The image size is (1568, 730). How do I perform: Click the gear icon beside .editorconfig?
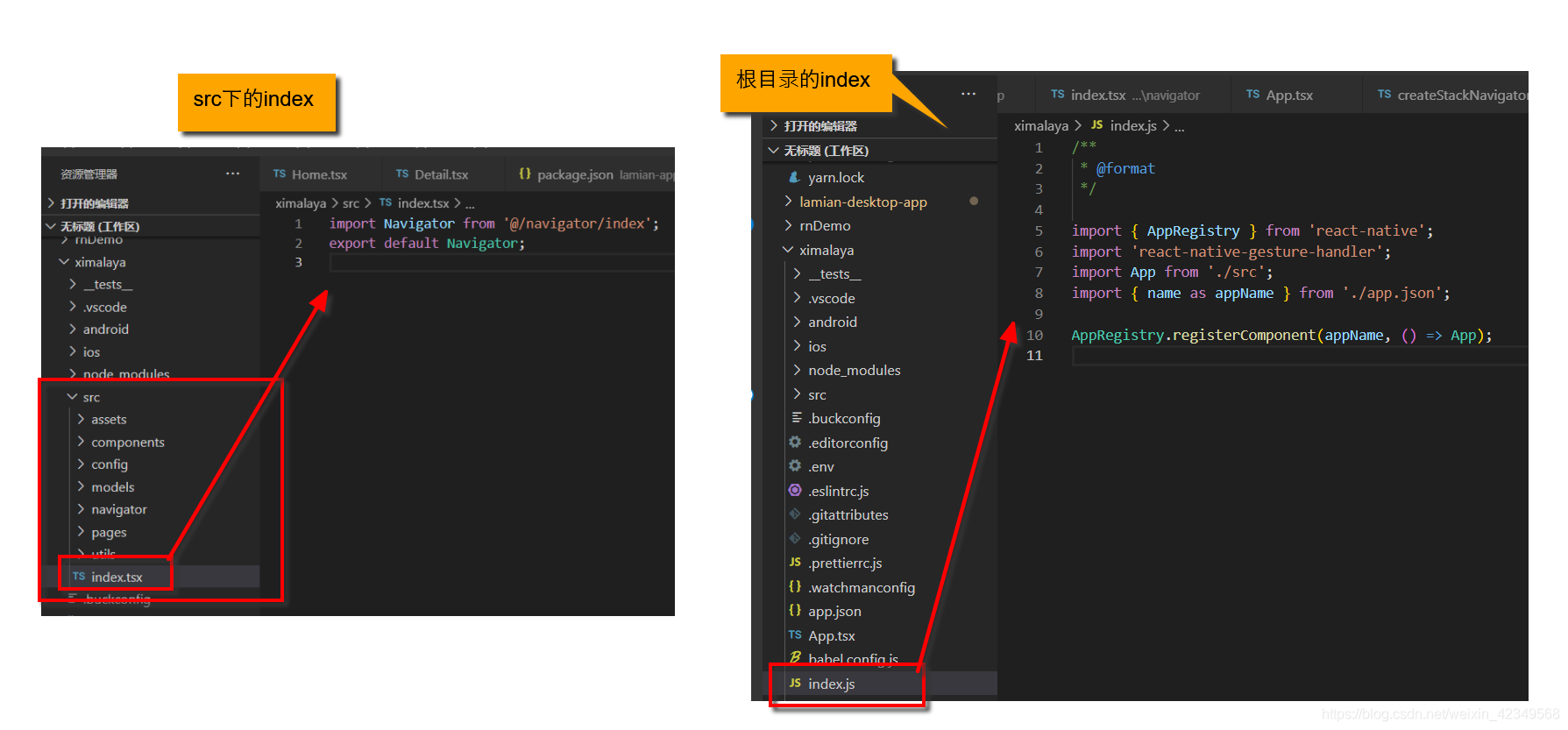click(795, 442)
